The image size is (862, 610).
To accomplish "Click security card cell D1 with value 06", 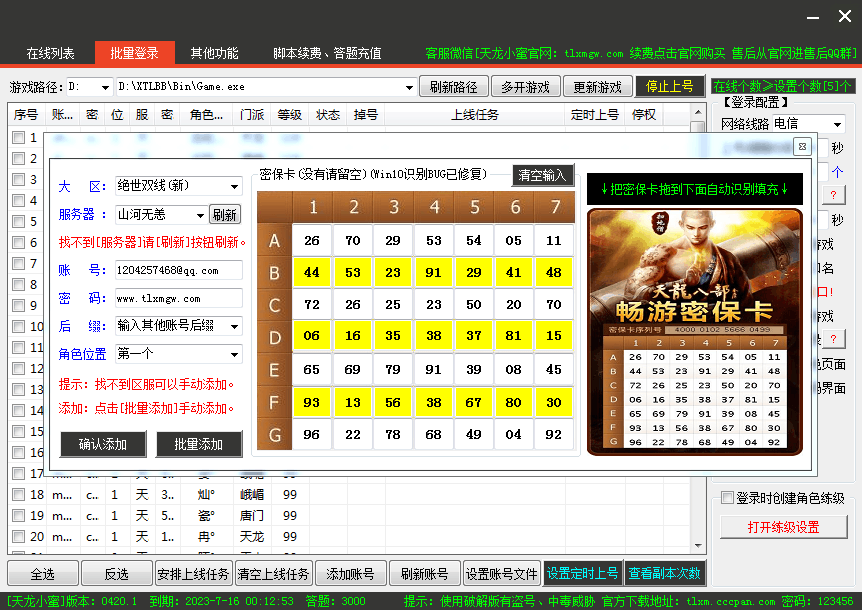I will click(x=312, y=335).
